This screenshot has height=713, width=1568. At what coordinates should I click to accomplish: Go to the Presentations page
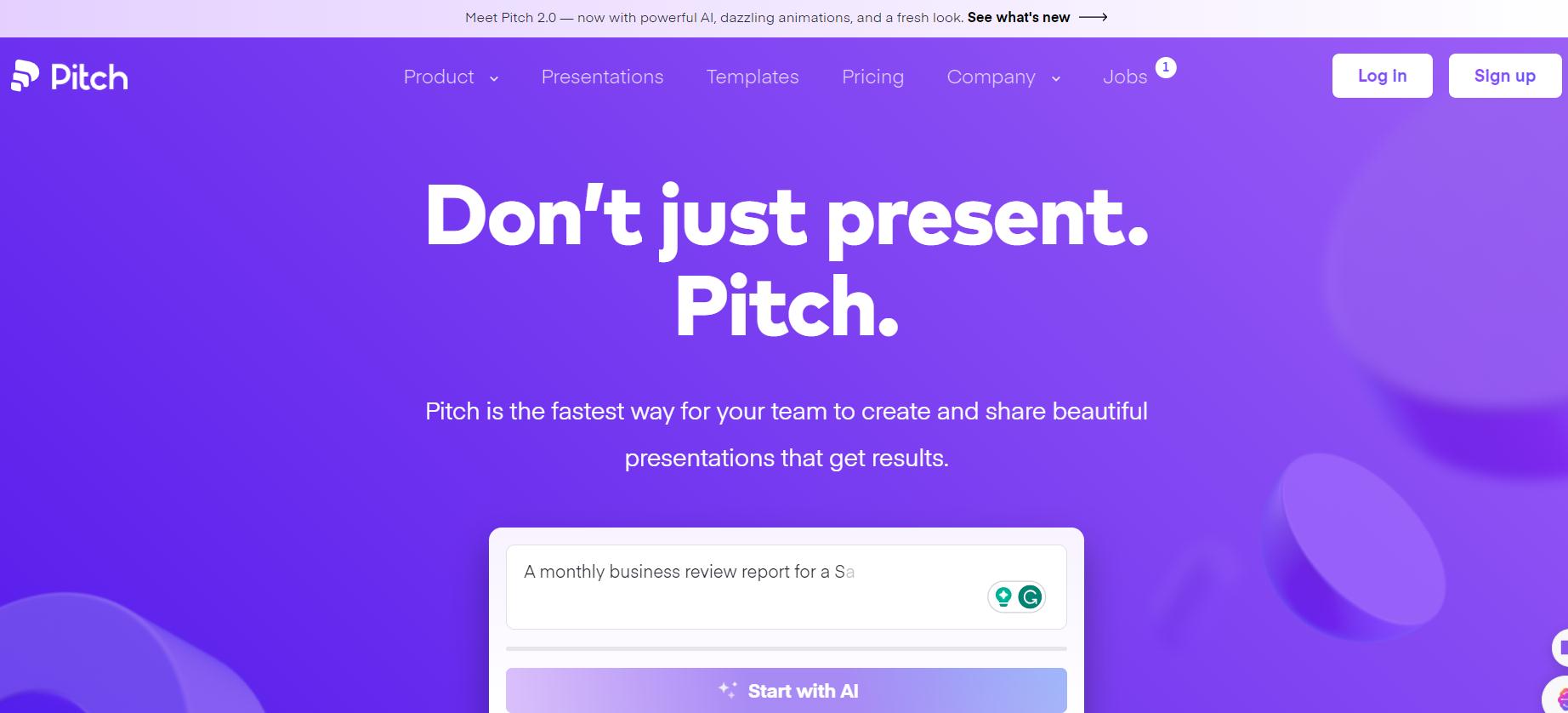click(x=602, y=77)
